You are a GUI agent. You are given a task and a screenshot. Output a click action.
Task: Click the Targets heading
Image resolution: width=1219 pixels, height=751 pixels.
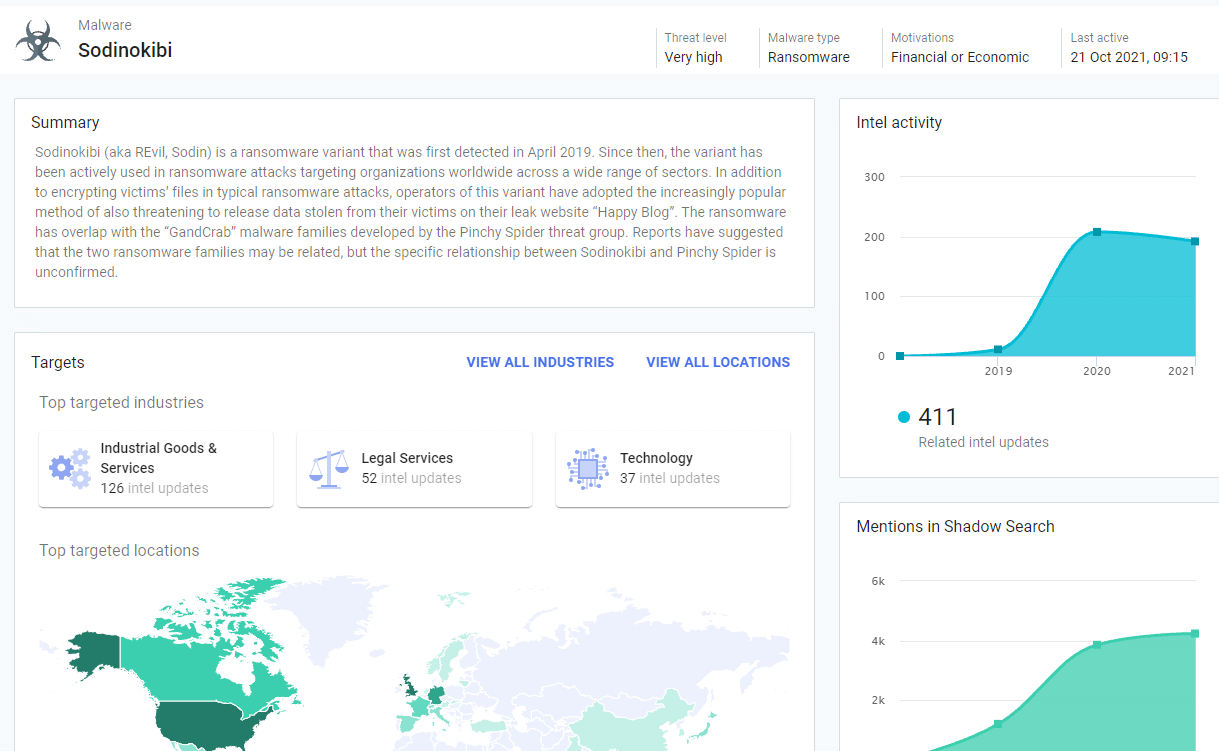pos(58,362)
